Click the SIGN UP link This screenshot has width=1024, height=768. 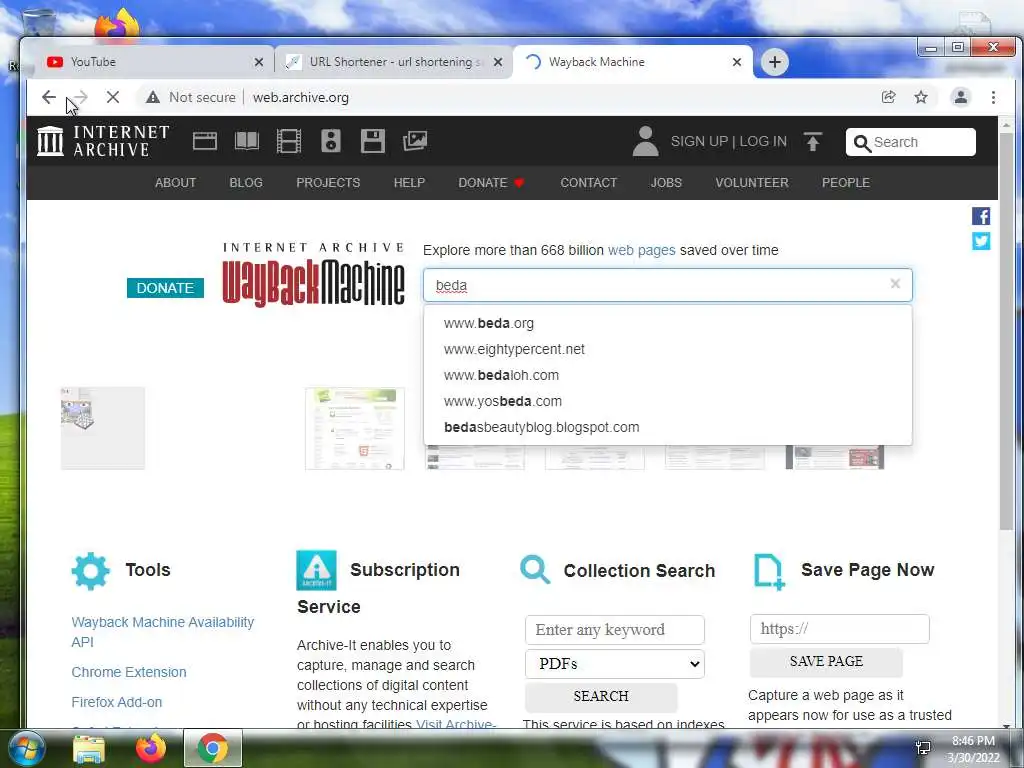pyautogui.click(x=699, y=142)
